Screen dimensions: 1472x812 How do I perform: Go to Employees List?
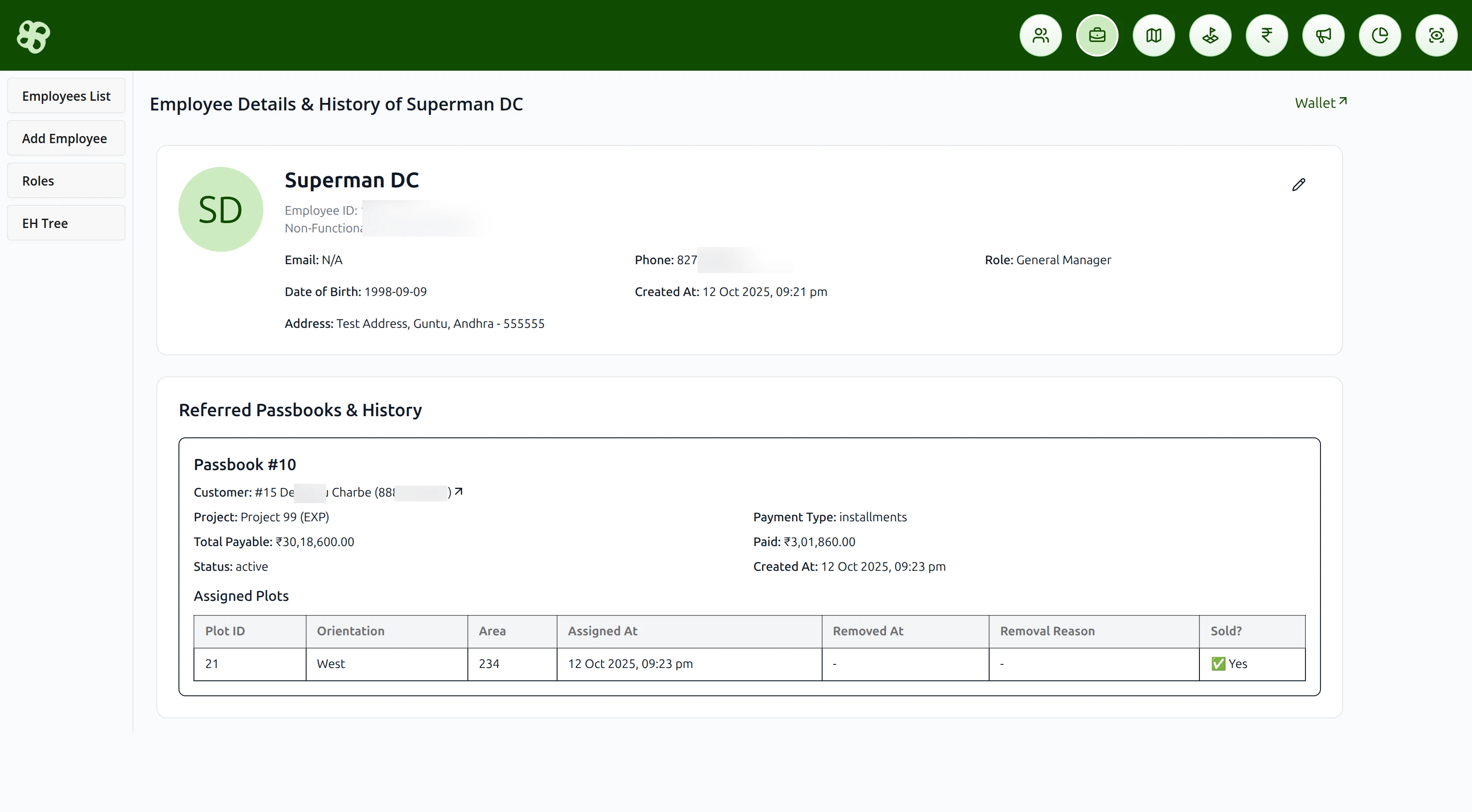point(66,96)
